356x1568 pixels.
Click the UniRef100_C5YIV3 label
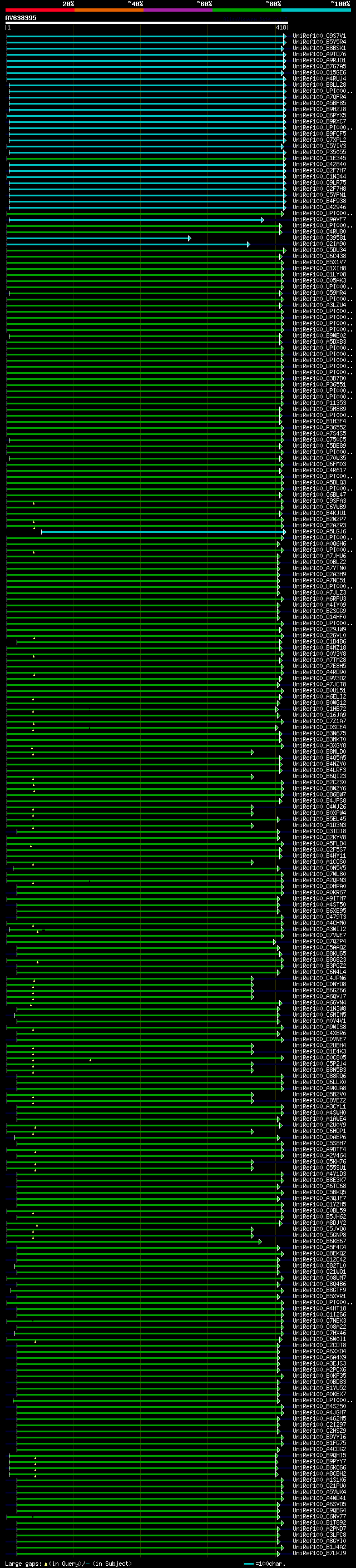319,146
